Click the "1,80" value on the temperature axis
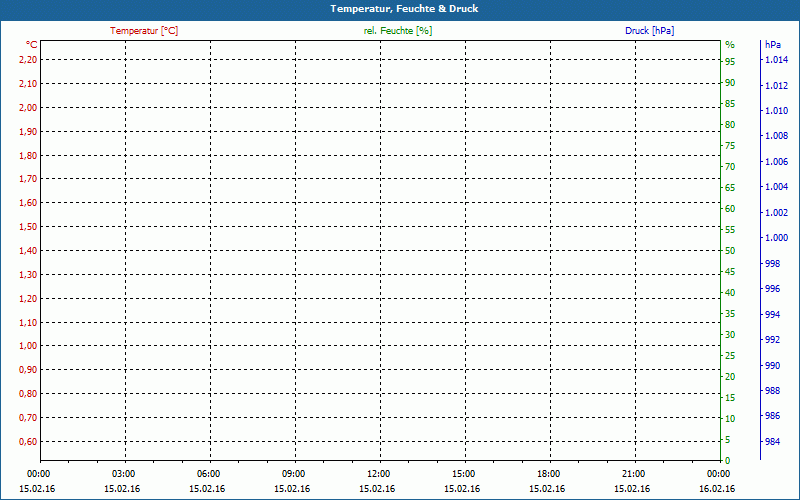The image size is (800, 500). click(x=28, y=155)
